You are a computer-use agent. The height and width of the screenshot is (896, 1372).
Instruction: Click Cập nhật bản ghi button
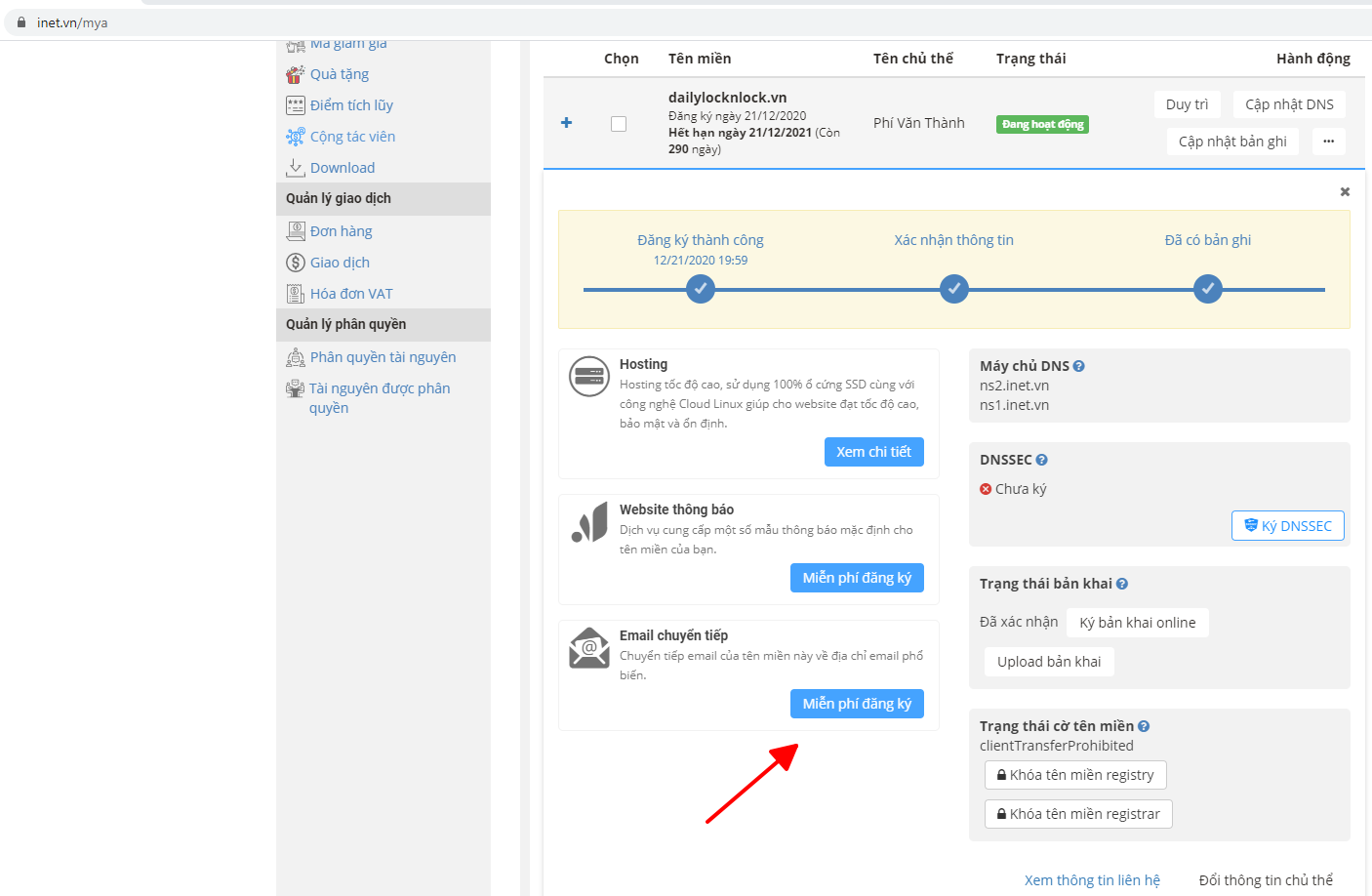pos(1232,142)
